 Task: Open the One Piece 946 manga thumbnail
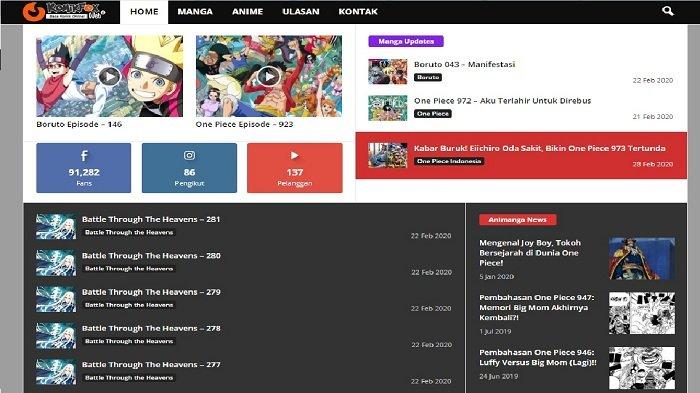pyautogui.click(x=642, y=368)
